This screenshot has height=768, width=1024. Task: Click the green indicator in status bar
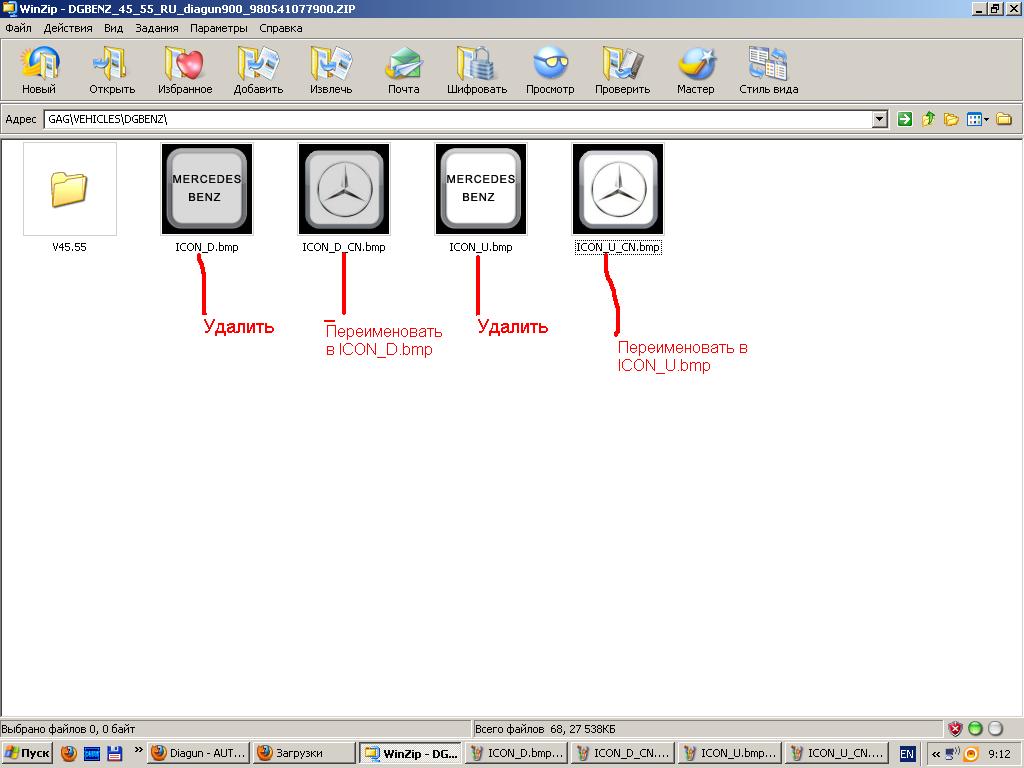tap(975, 729)
